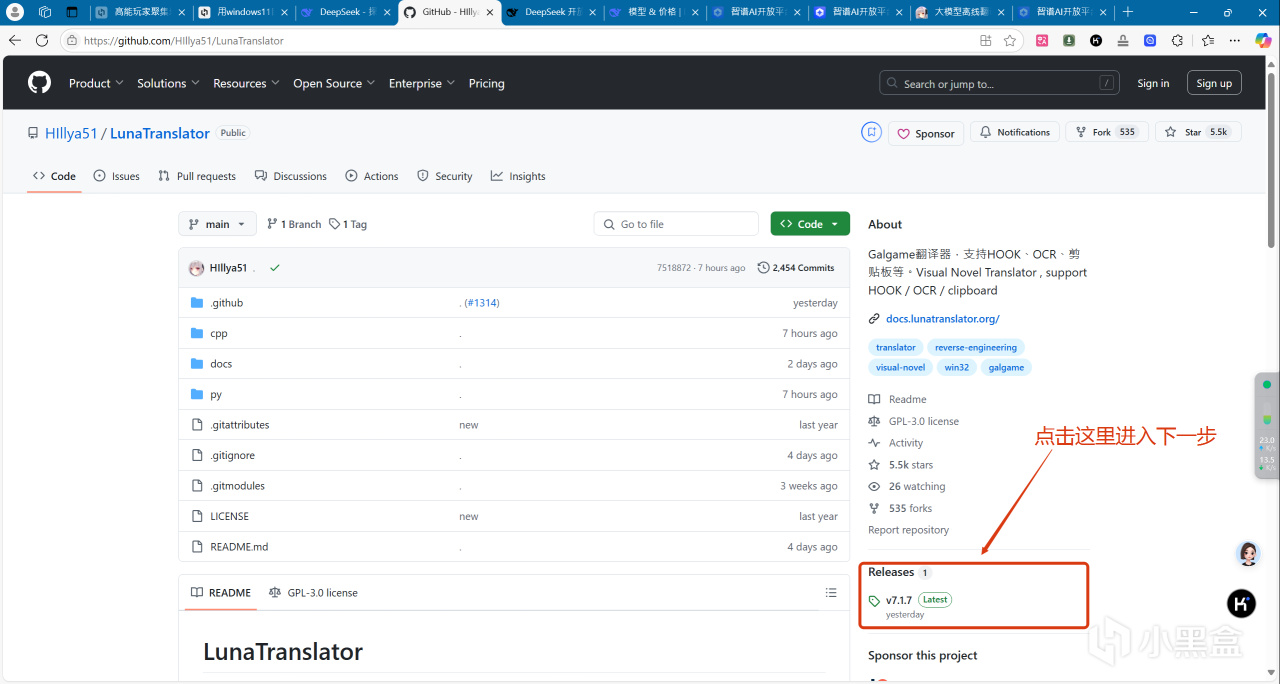1280x684 pixels.
Task: Open the README.md file
Action: click(x=239, y=547)
